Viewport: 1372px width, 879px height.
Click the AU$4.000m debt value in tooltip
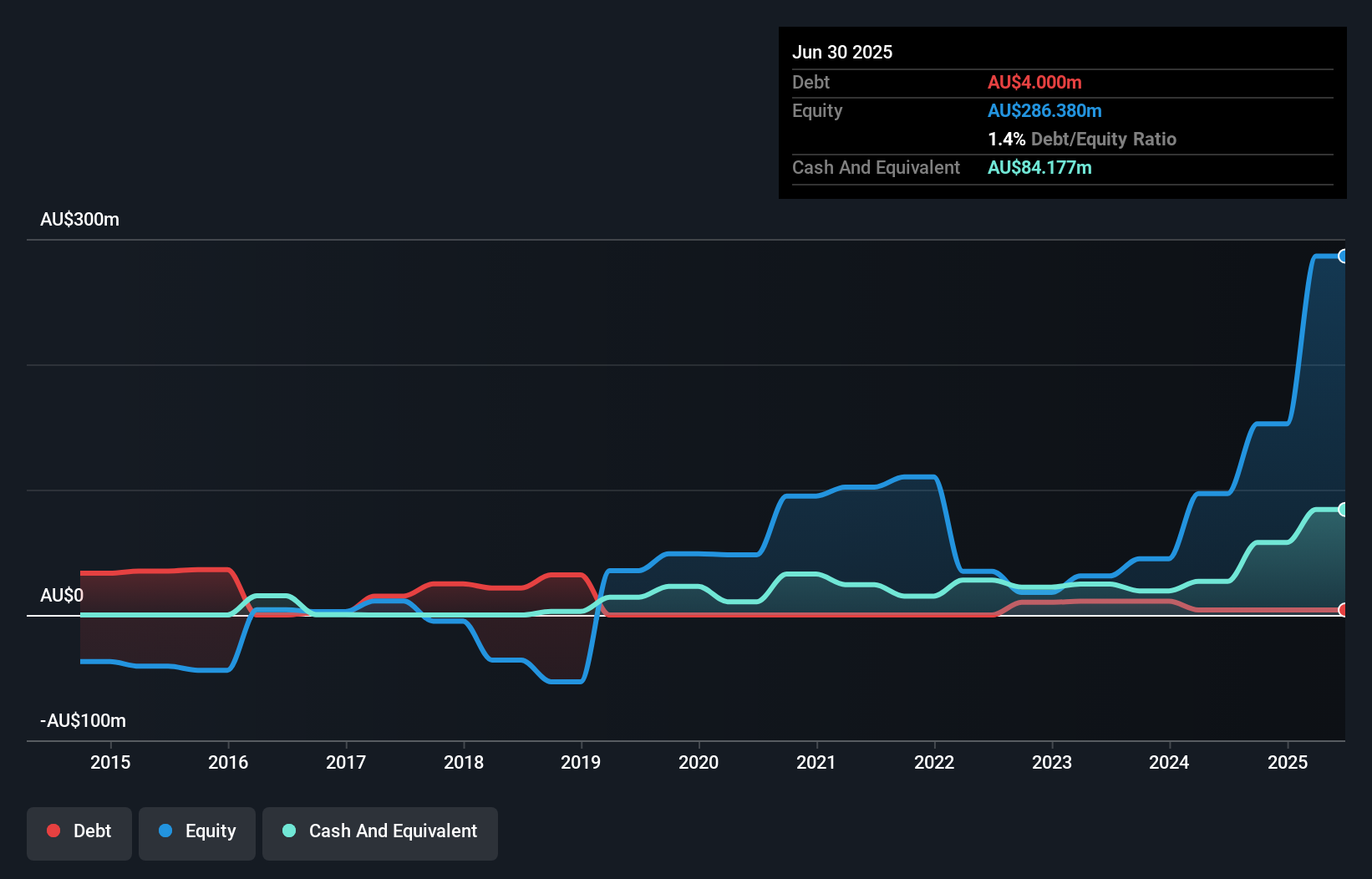tap(1034, 83)
